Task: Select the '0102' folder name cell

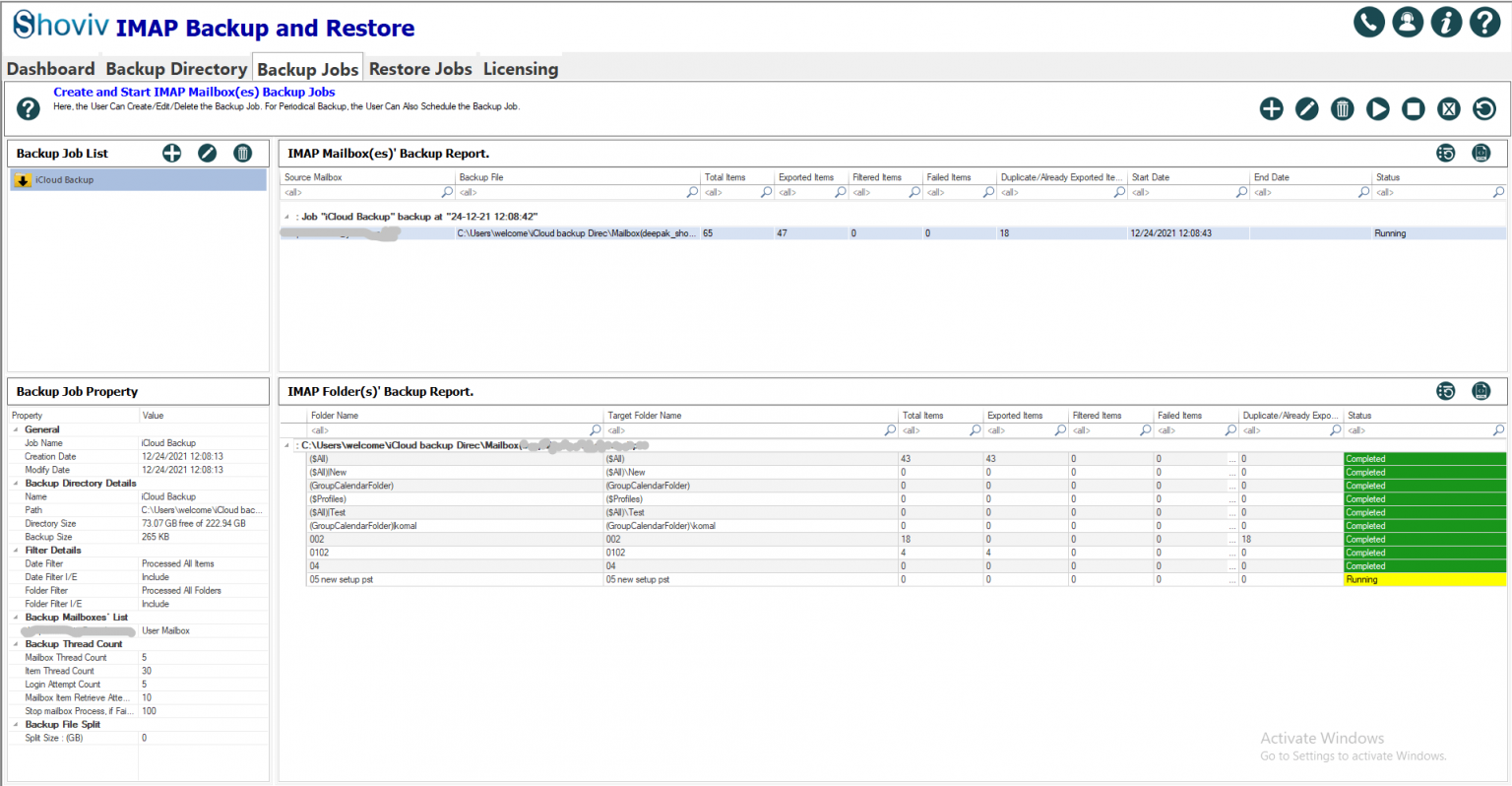Action: pos(455,553)
